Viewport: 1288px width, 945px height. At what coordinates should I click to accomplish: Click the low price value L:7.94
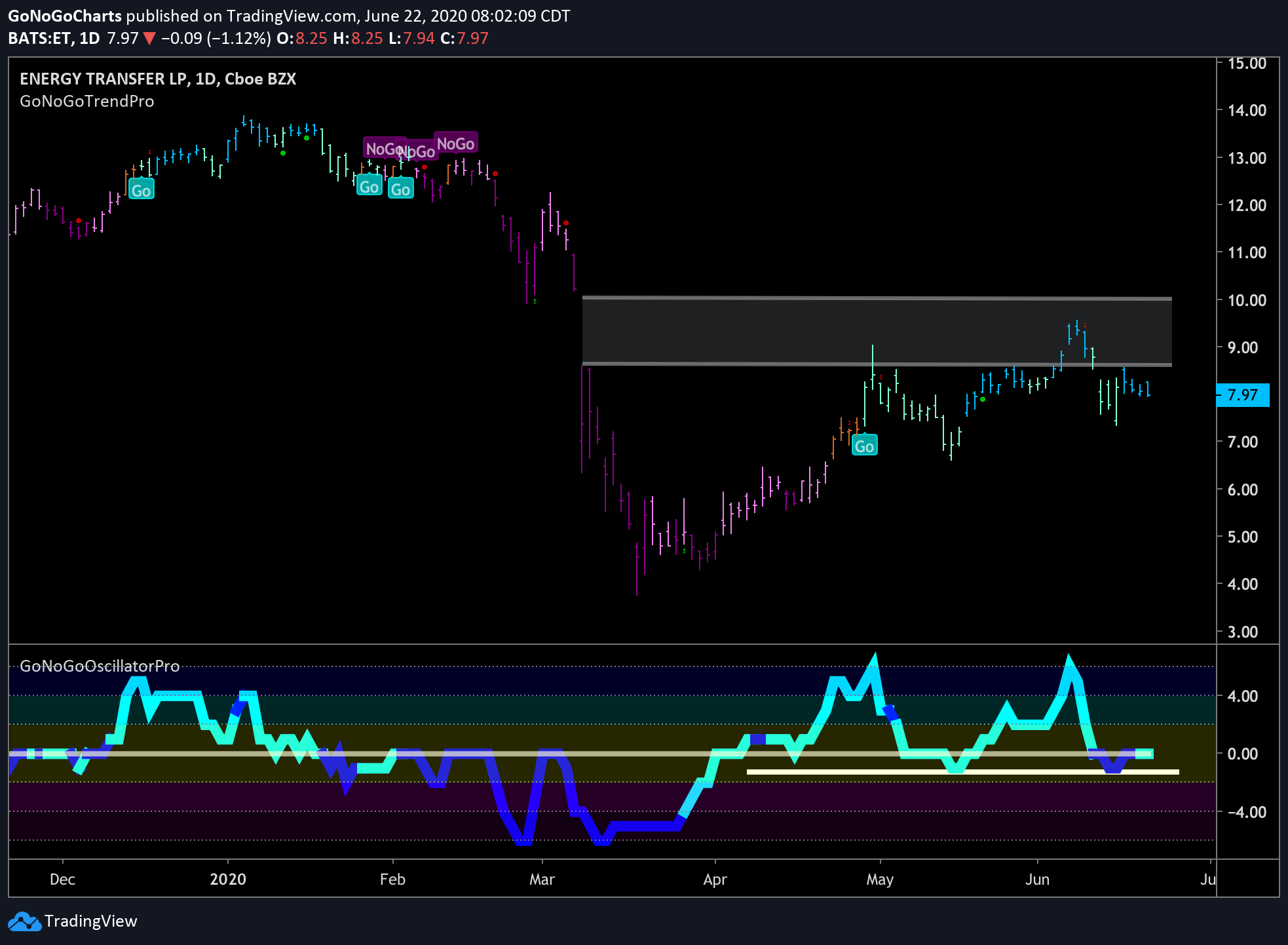pos(411,38)
